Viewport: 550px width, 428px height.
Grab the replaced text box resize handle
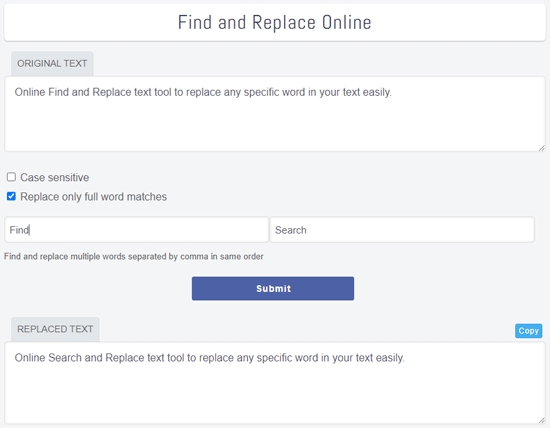(542, 420)
